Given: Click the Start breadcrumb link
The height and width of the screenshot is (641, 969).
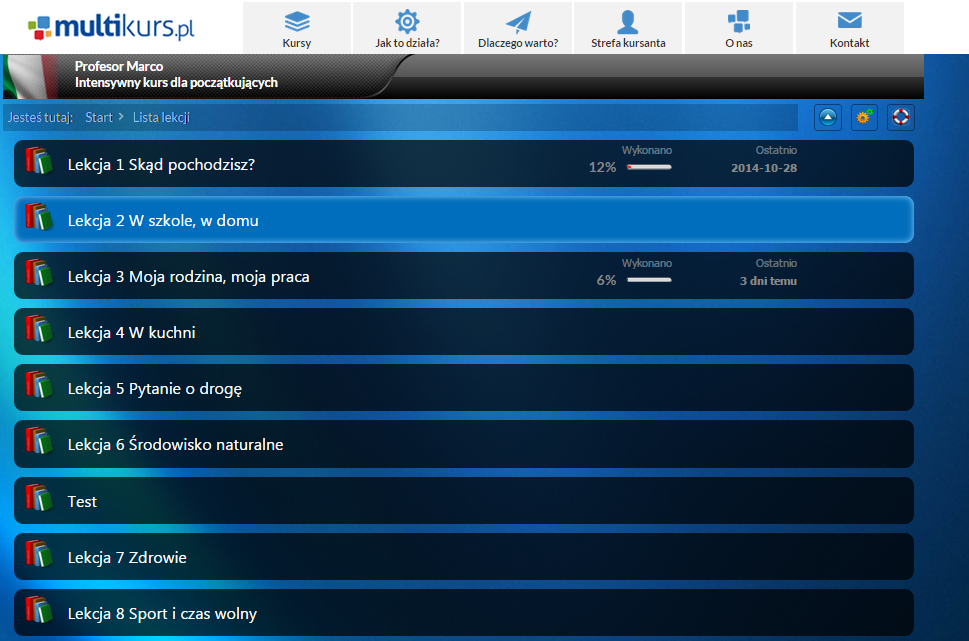Looking at the screenshot, I should 99,117.
